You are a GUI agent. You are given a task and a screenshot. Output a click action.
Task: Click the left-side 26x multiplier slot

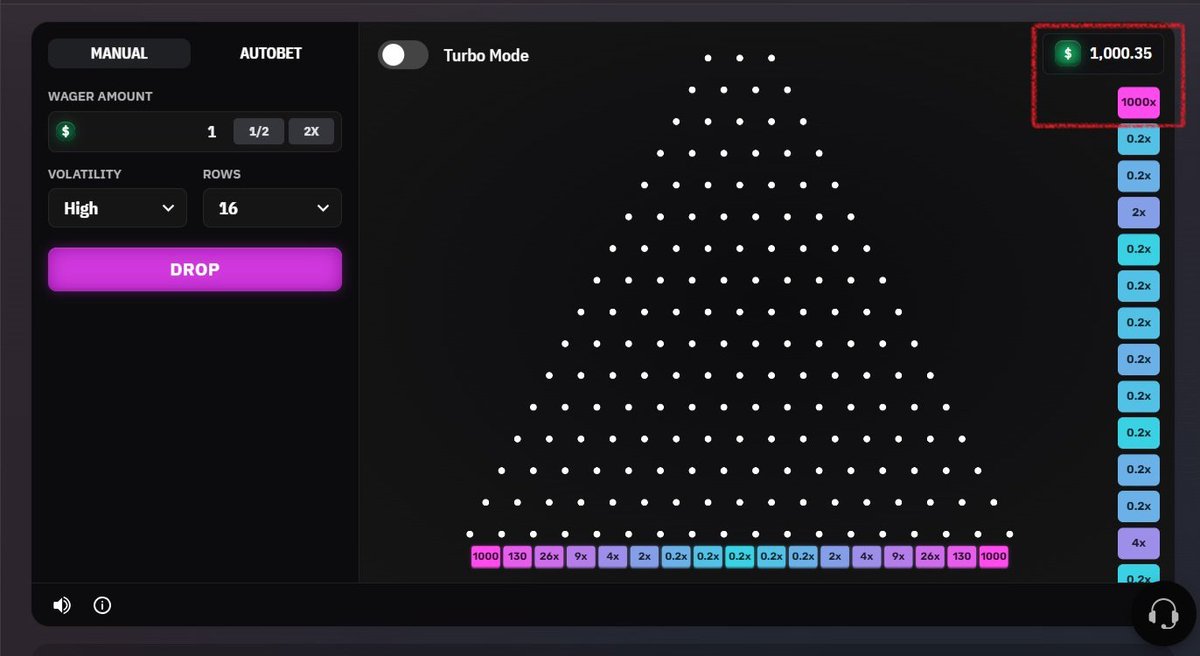point(549,557)
